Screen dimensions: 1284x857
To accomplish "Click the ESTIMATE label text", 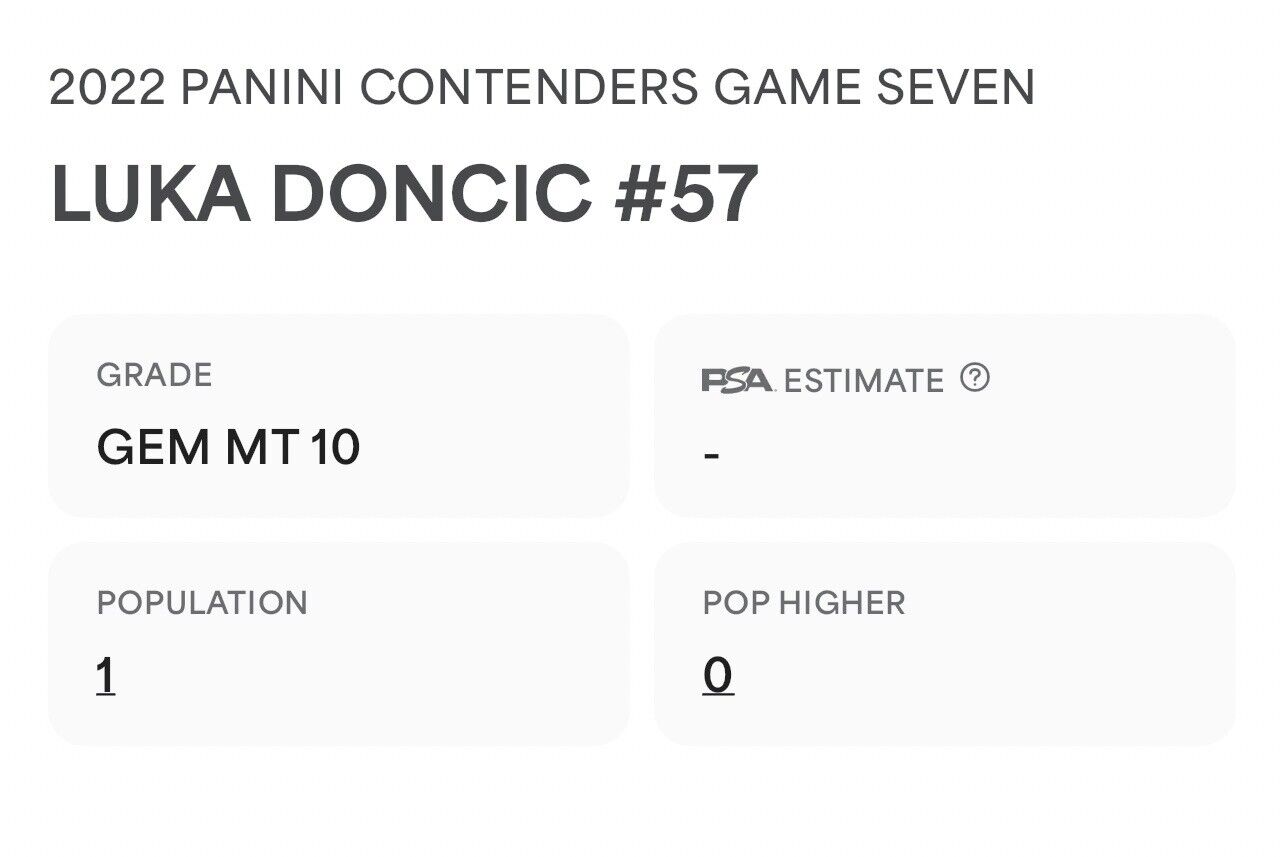I will [864, 381].
